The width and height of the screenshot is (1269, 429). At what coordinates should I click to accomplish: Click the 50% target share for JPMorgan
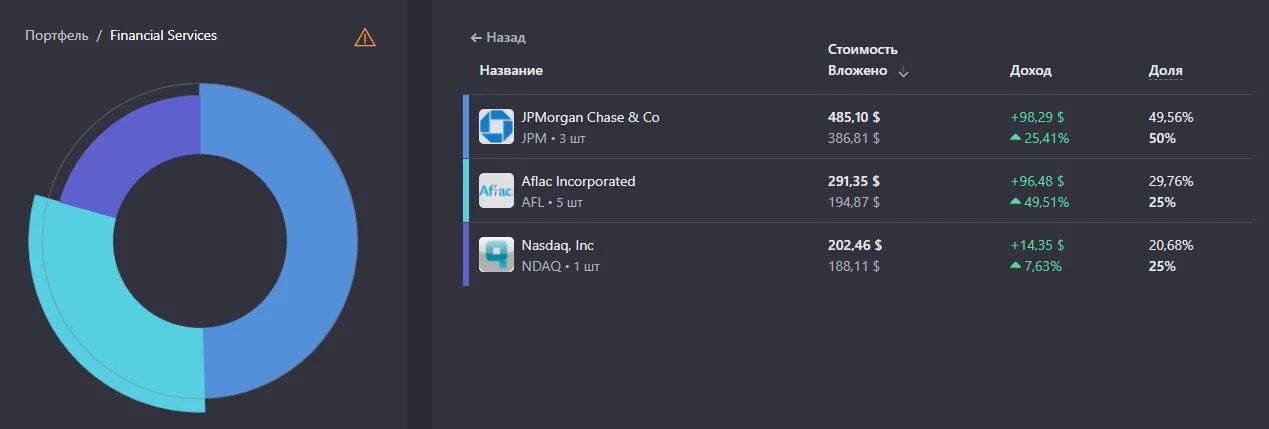click(x=1162, y=138)
